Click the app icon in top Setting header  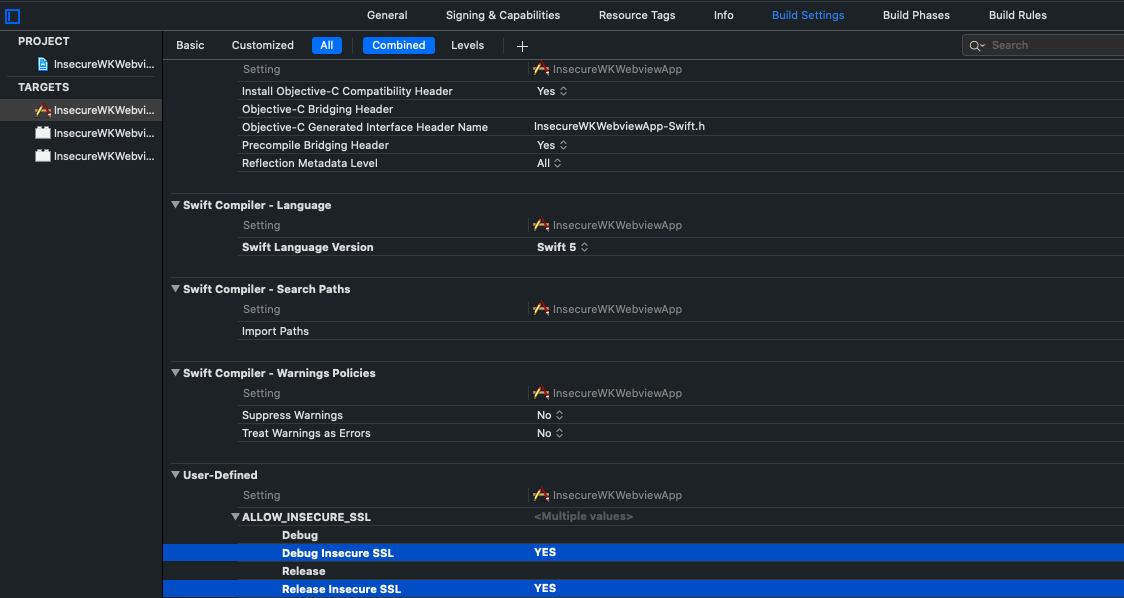pyautogui.click(x=541, y=70)
